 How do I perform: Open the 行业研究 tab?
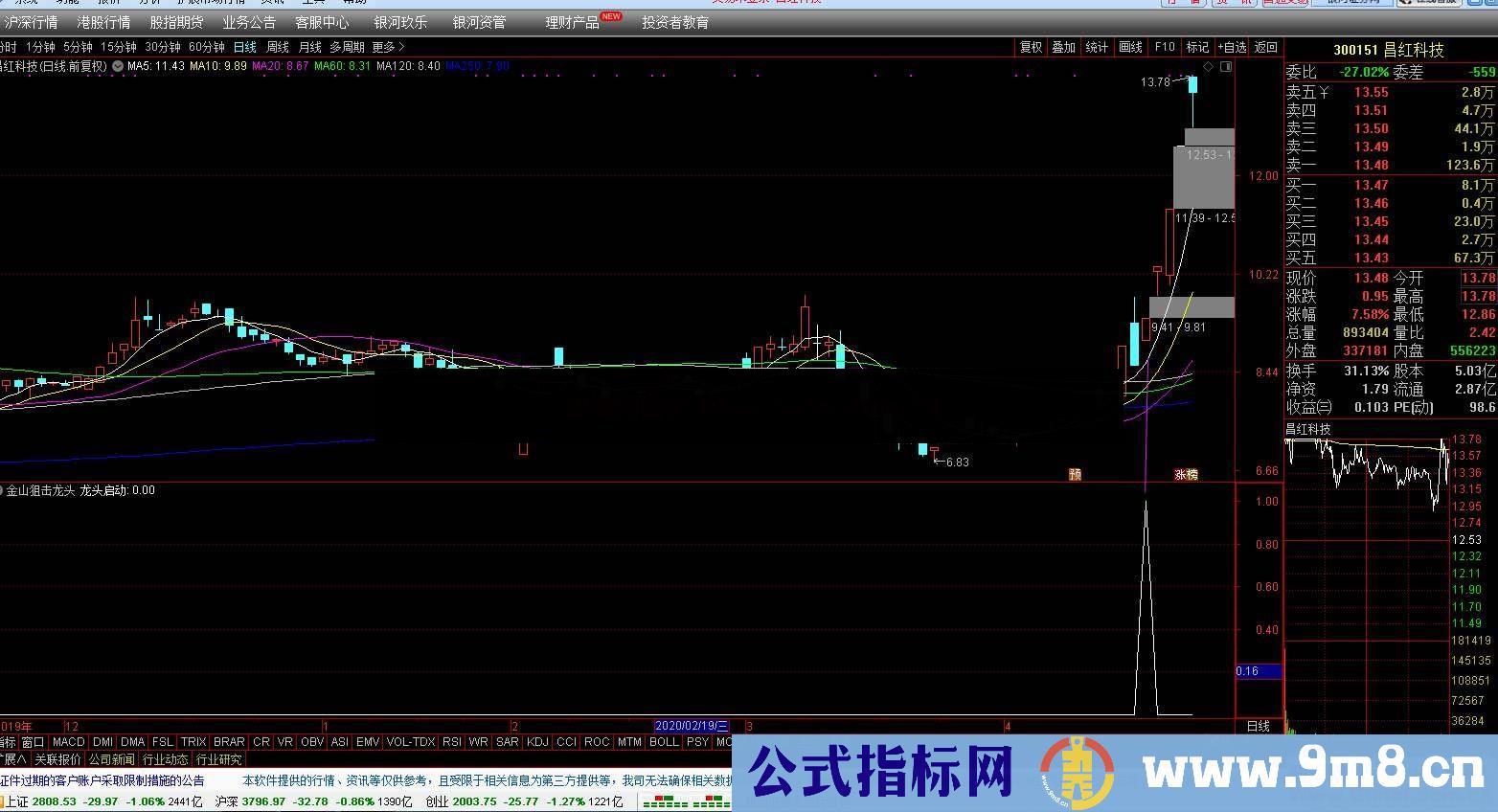pos(219,759)
